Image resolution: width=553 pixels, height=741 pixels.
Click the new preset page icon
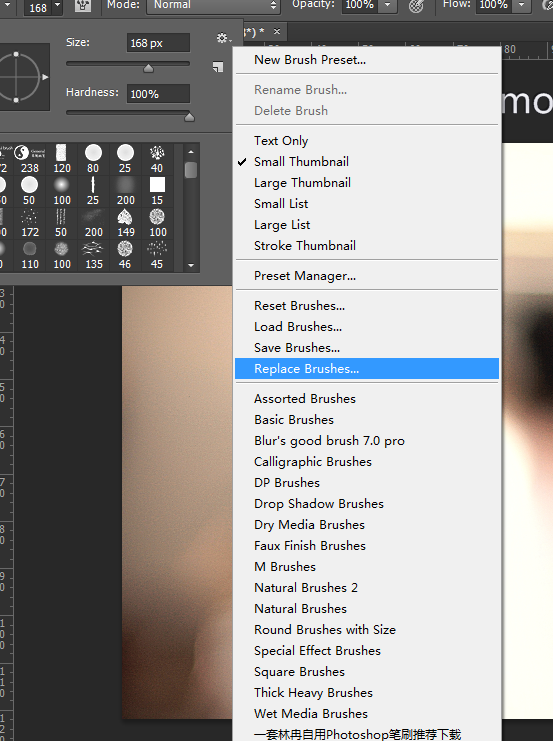pos(218,67)
